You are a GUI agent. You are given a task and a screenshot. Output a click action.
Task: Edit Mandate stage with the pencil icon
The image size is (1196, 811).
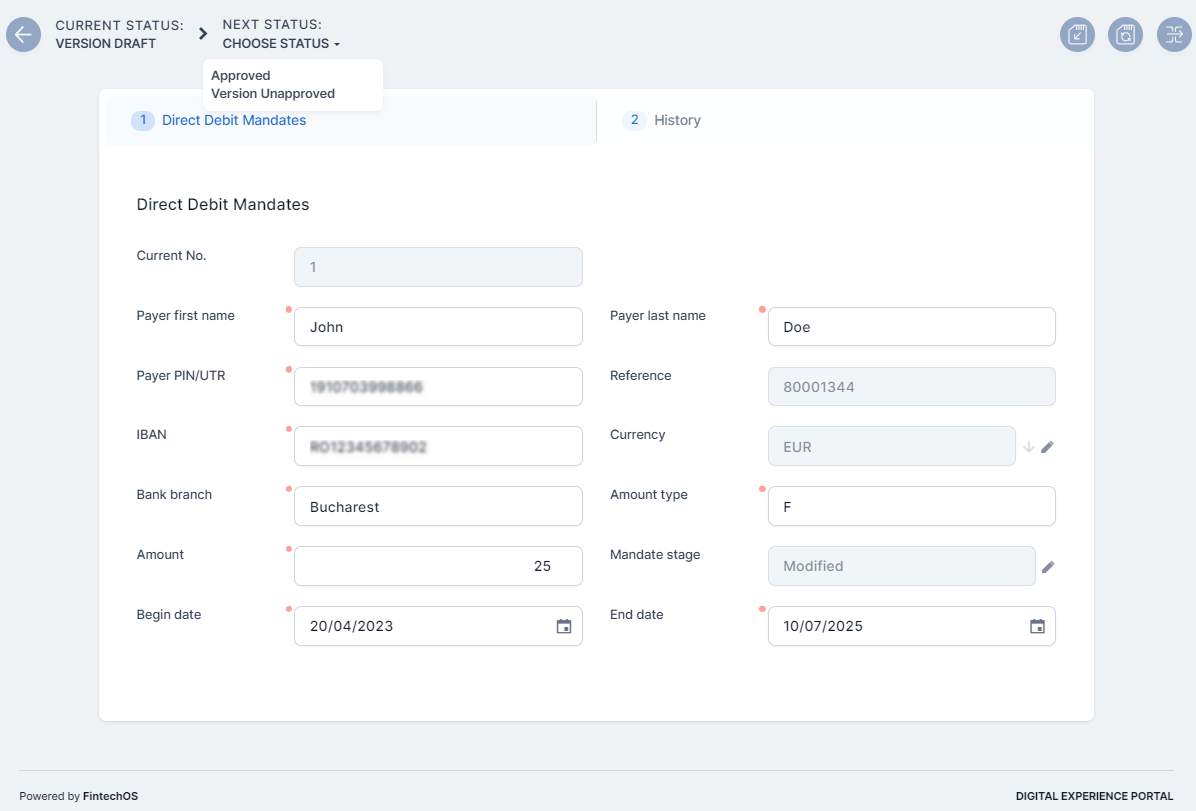1048,567
